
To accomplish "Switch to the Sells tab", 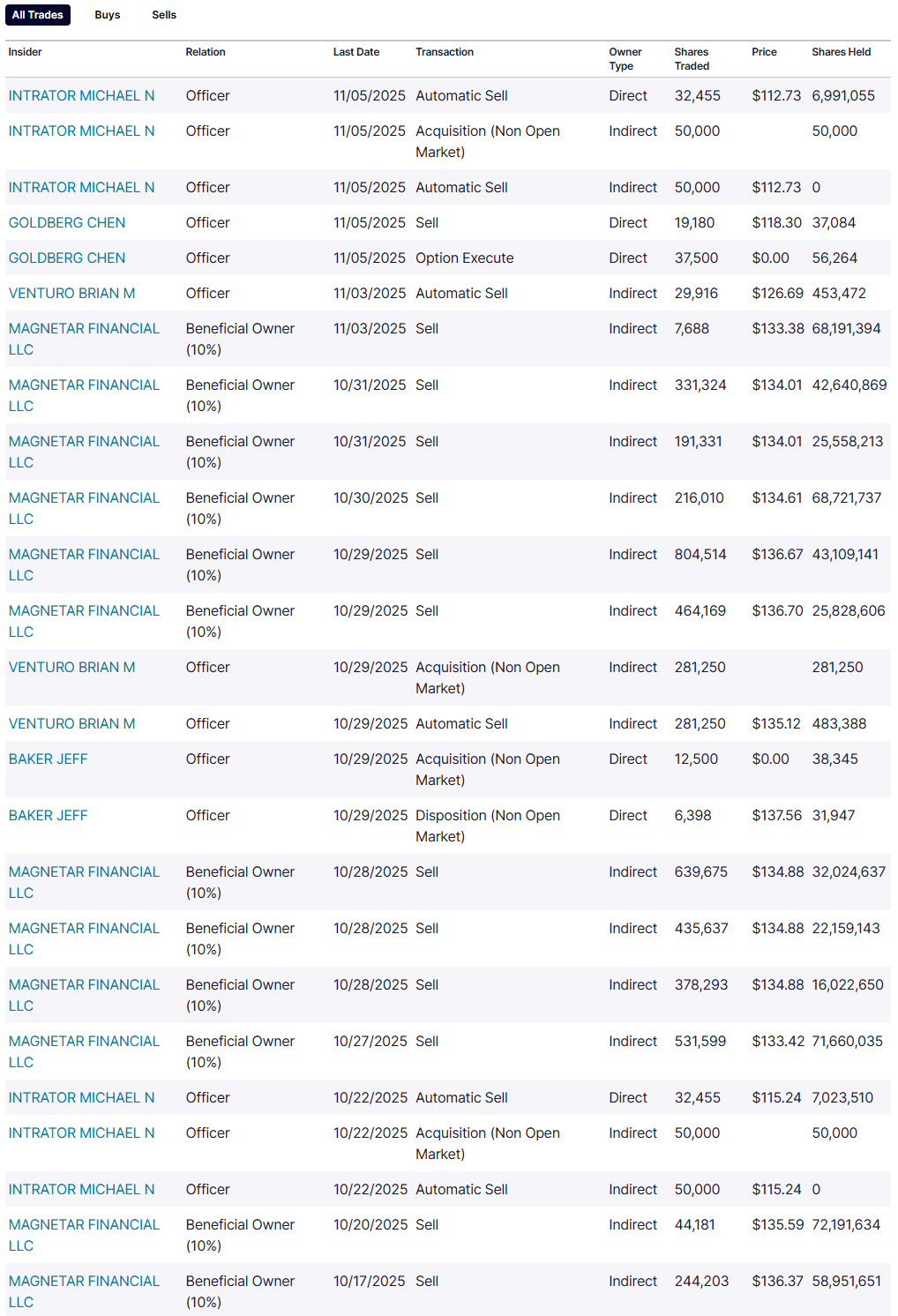I will pyautogui.click(x=164, y=15).
